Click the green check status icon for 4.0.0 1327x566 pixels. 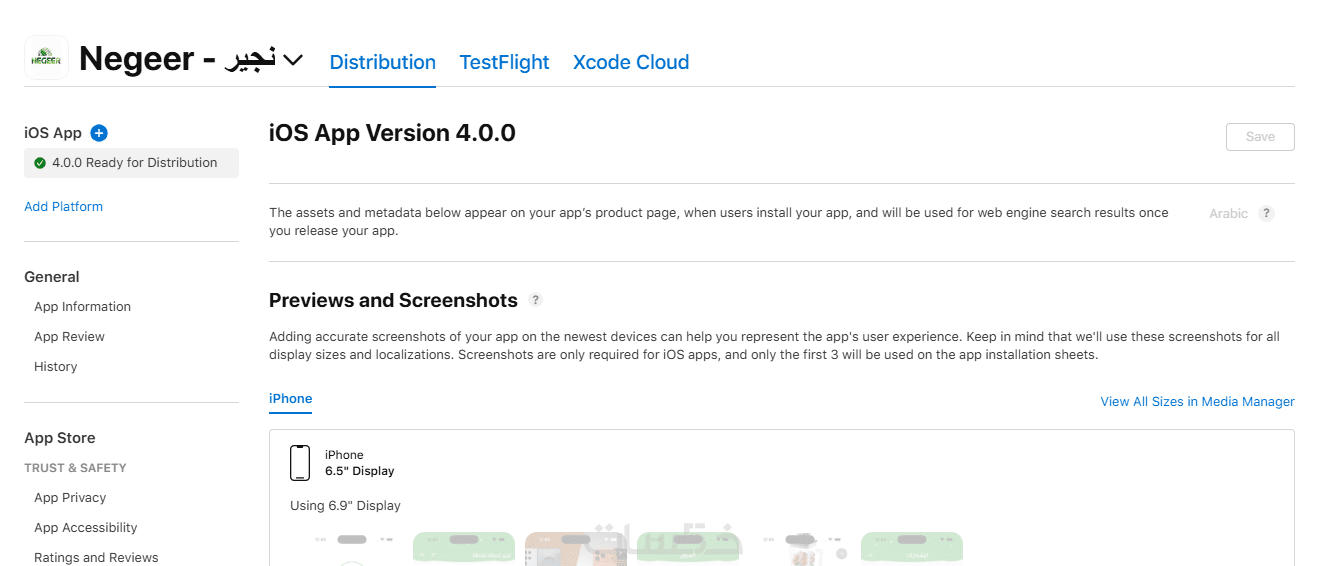coord(40,163)
